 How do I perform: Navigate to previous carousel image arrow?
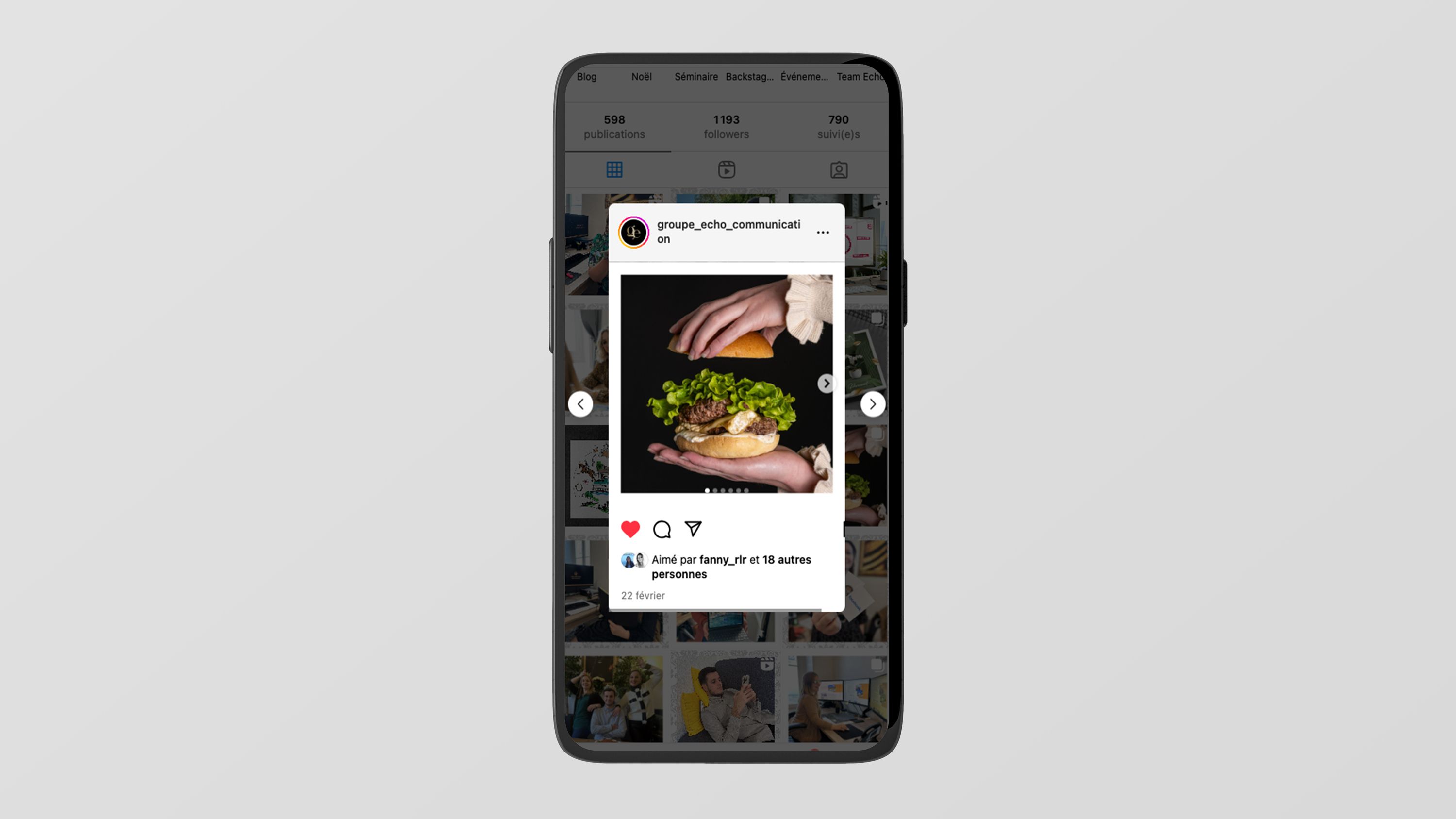coord(580,404)
